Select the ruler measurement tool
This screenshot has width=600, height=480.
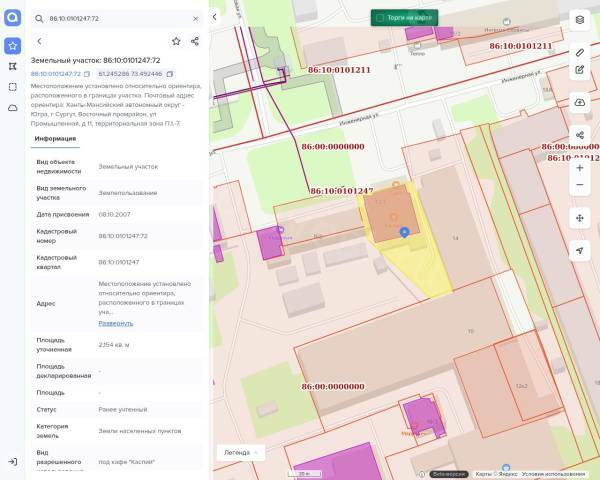[580, 52]
